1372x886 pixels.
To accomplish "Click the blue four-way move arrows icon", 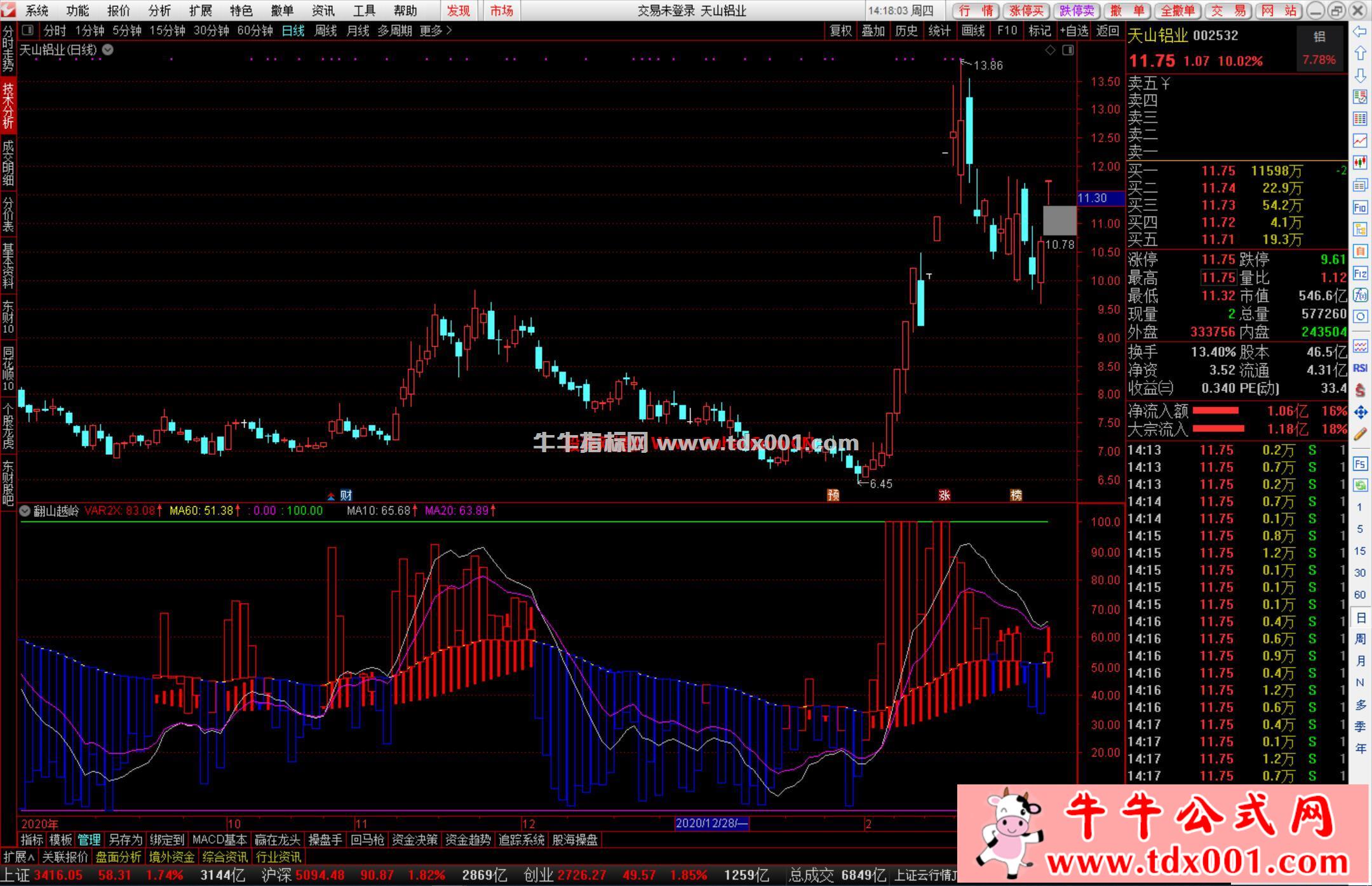I will pyautogui.click(x=1360, y=412).
